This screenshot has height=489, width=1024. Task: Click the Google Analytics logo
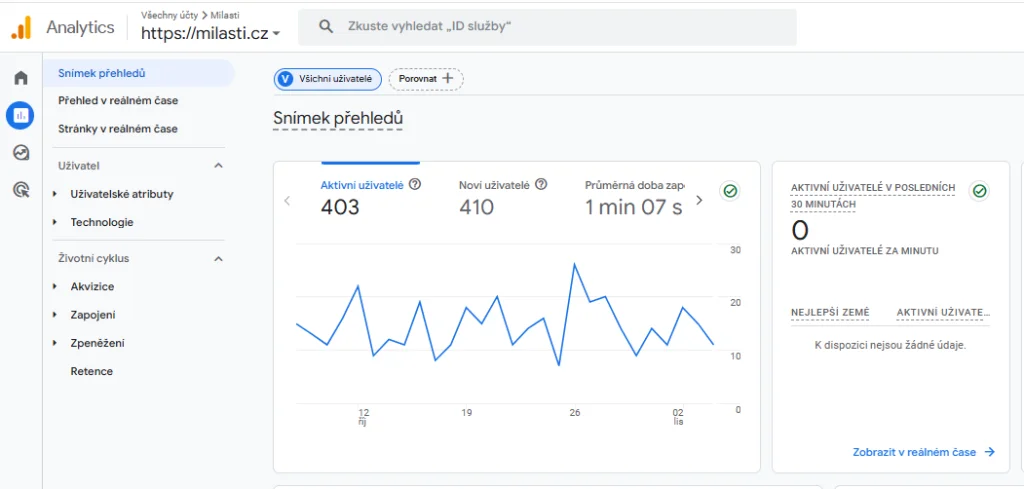(x=22, y=27)
